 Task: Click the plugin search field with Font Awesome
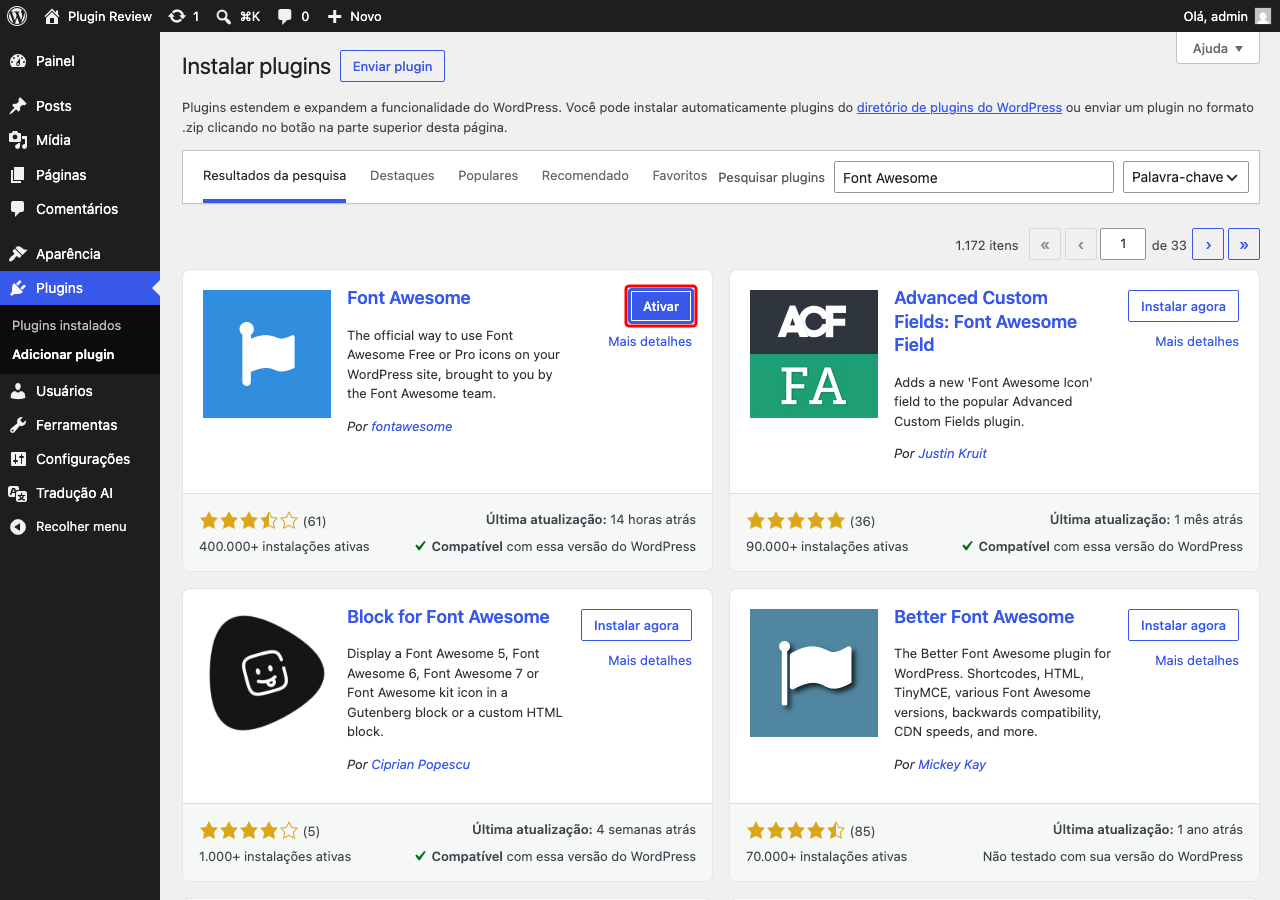pyautogui.click(x=973, y=177)
